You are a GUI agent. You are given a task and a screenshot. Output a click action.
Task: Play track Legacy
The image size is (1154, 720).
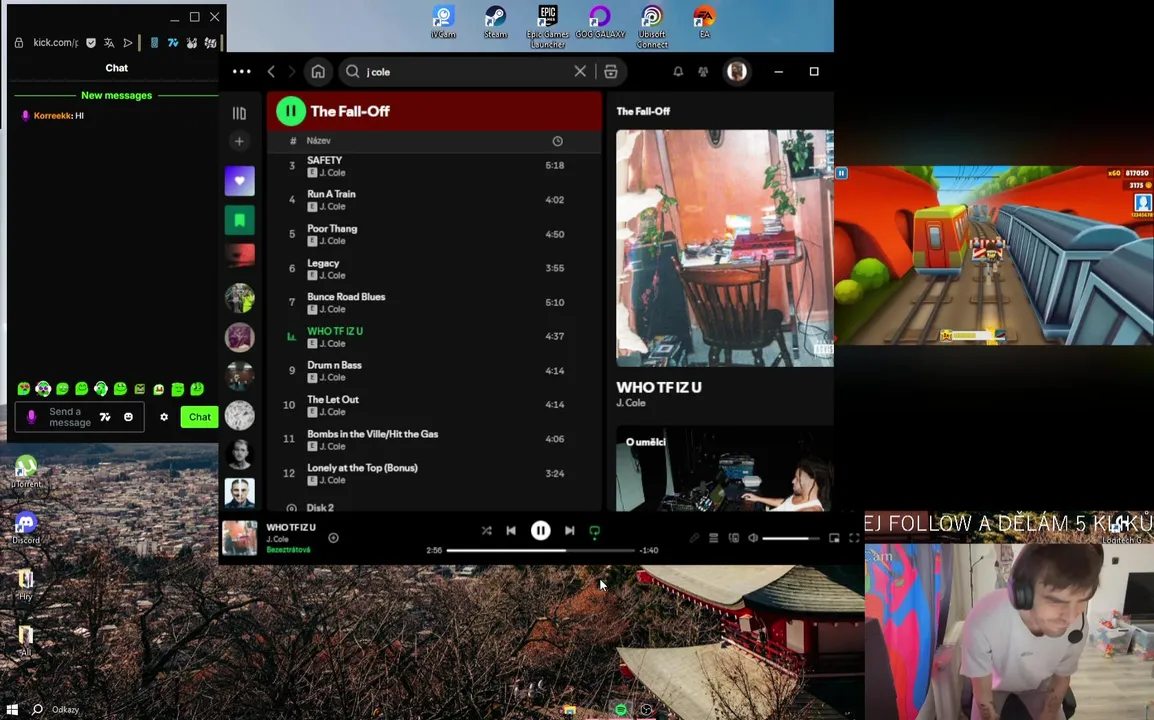(434, 268)
